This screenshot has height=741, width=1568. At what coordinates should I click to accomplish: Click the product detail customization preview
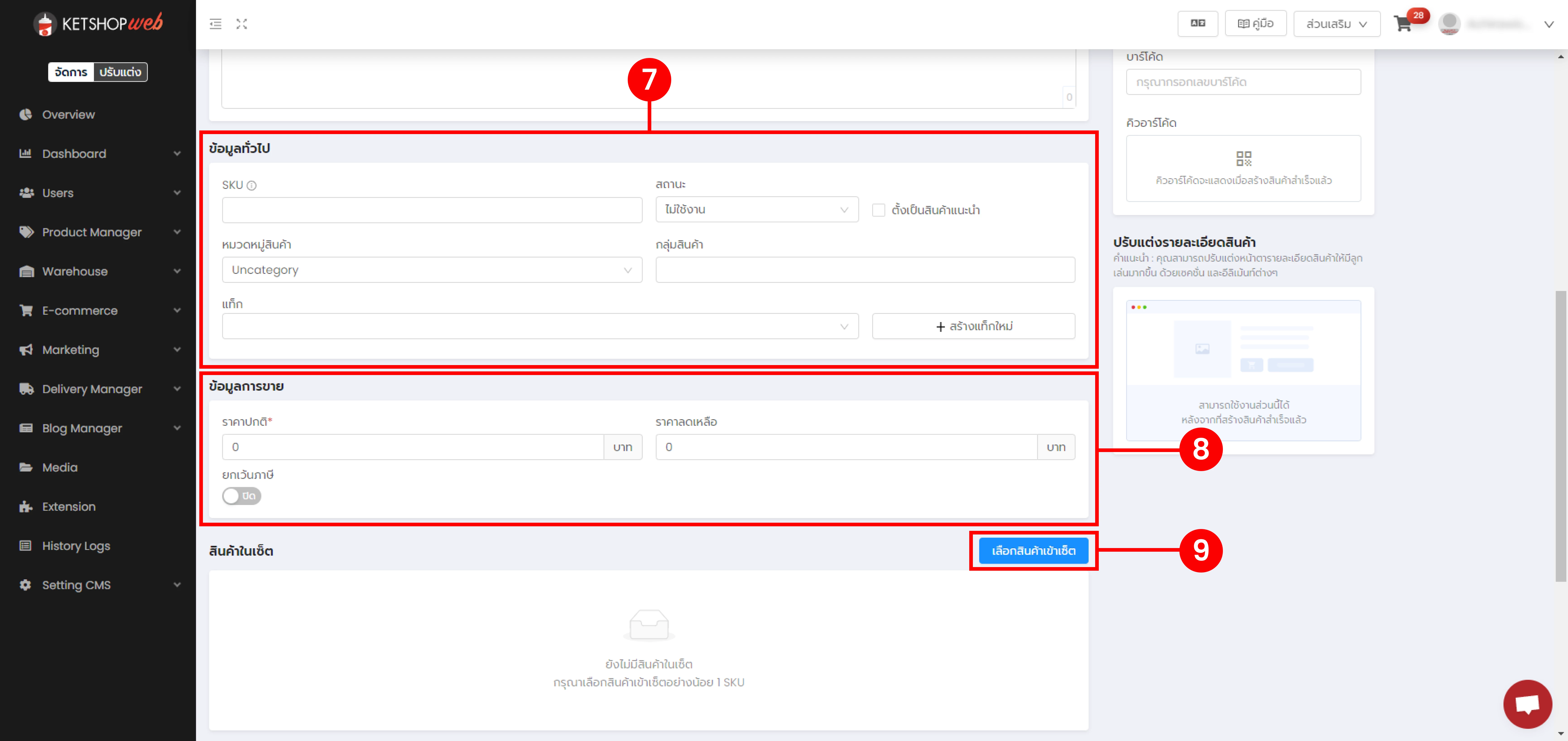coord(1243,370)
